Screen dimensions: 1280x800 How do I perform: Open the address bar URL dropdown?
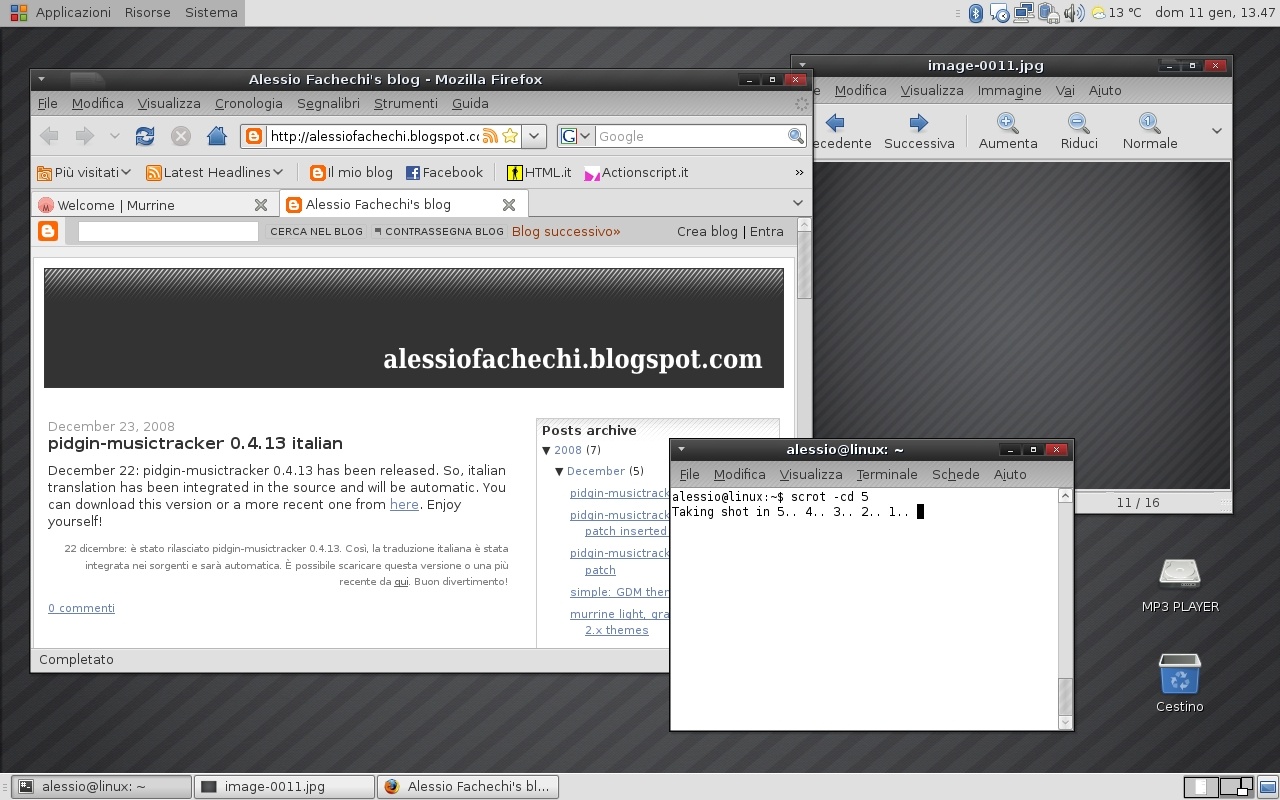pyautogui.click(x=534, y=136)
